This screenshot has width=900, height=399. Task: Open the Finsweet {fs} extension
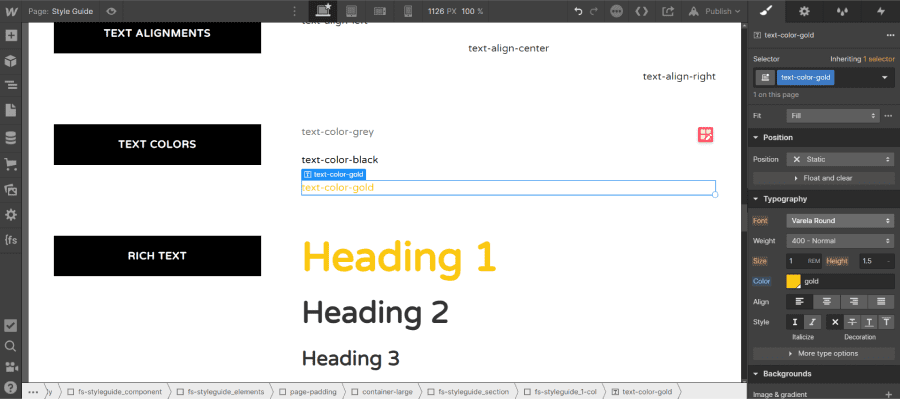(11, 240)
